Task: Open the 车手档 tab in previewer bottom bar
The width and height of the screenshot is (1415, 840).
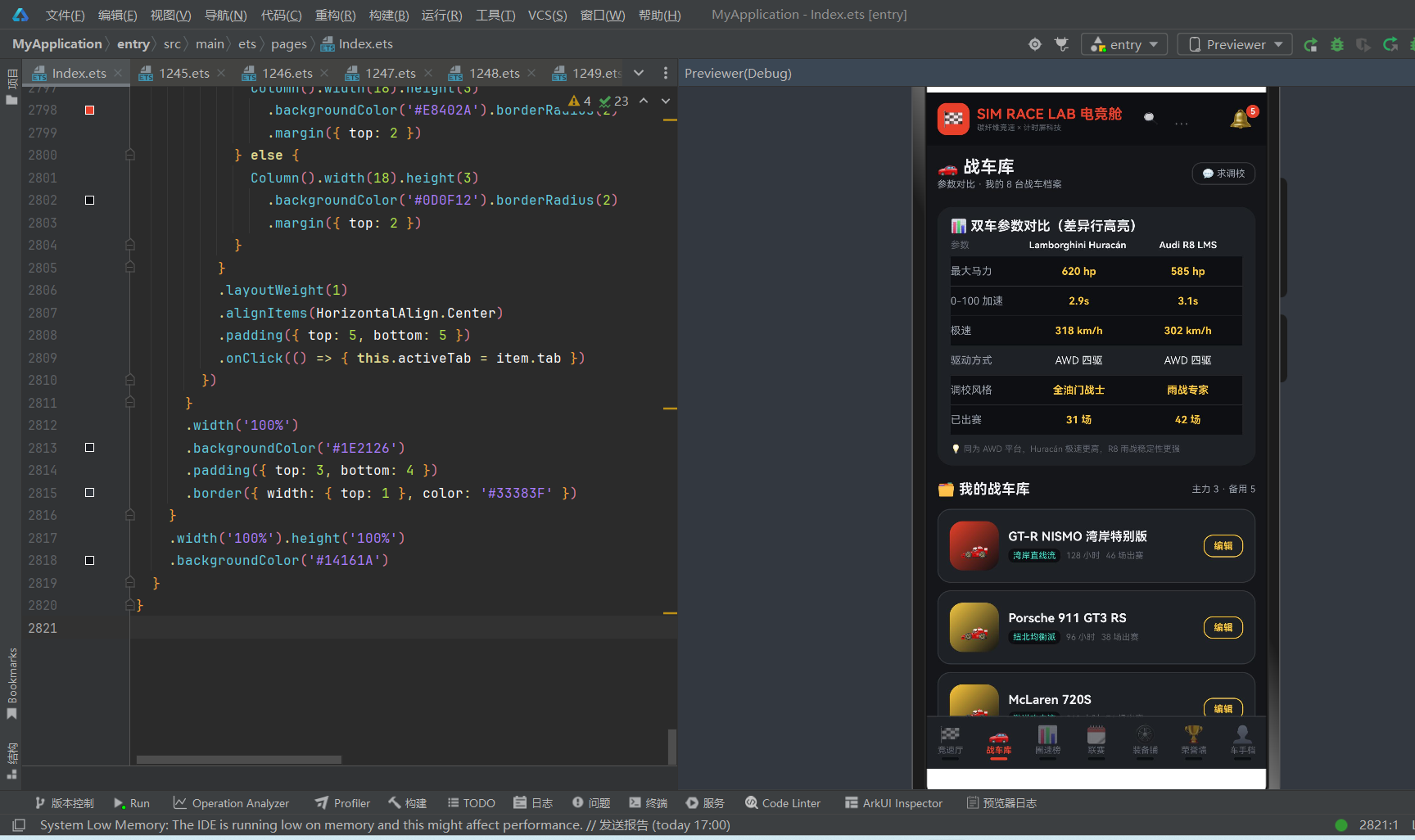Action: coord(1242,741)
